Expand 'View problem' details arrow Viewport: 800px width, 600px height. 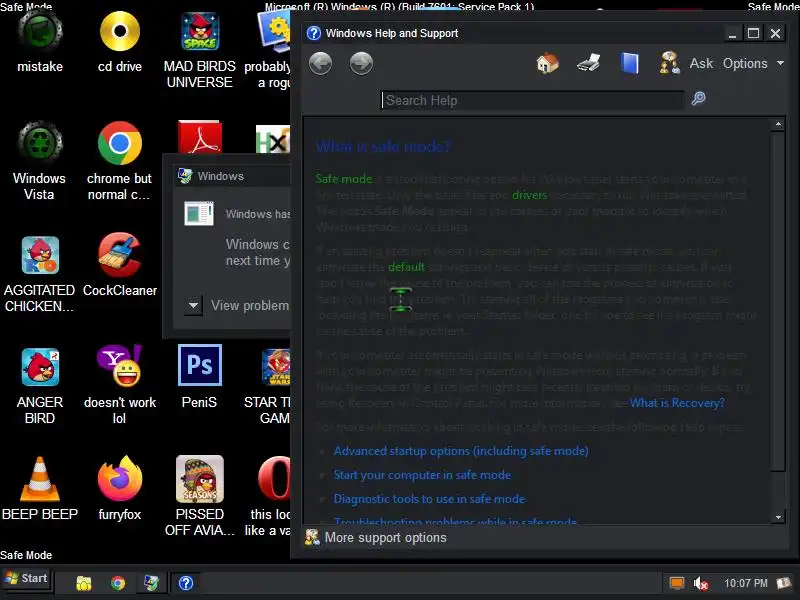coord(193,306)
